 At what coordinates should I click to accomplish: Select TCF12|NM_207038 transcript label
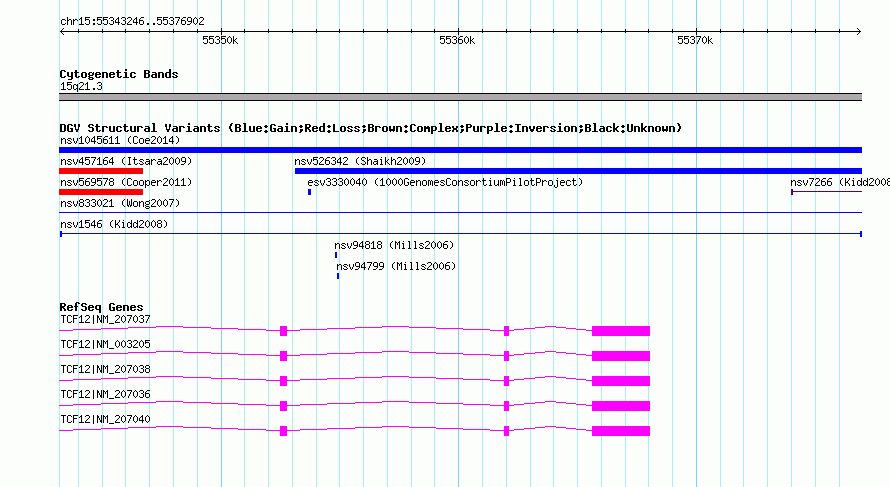tap(105, 370)
